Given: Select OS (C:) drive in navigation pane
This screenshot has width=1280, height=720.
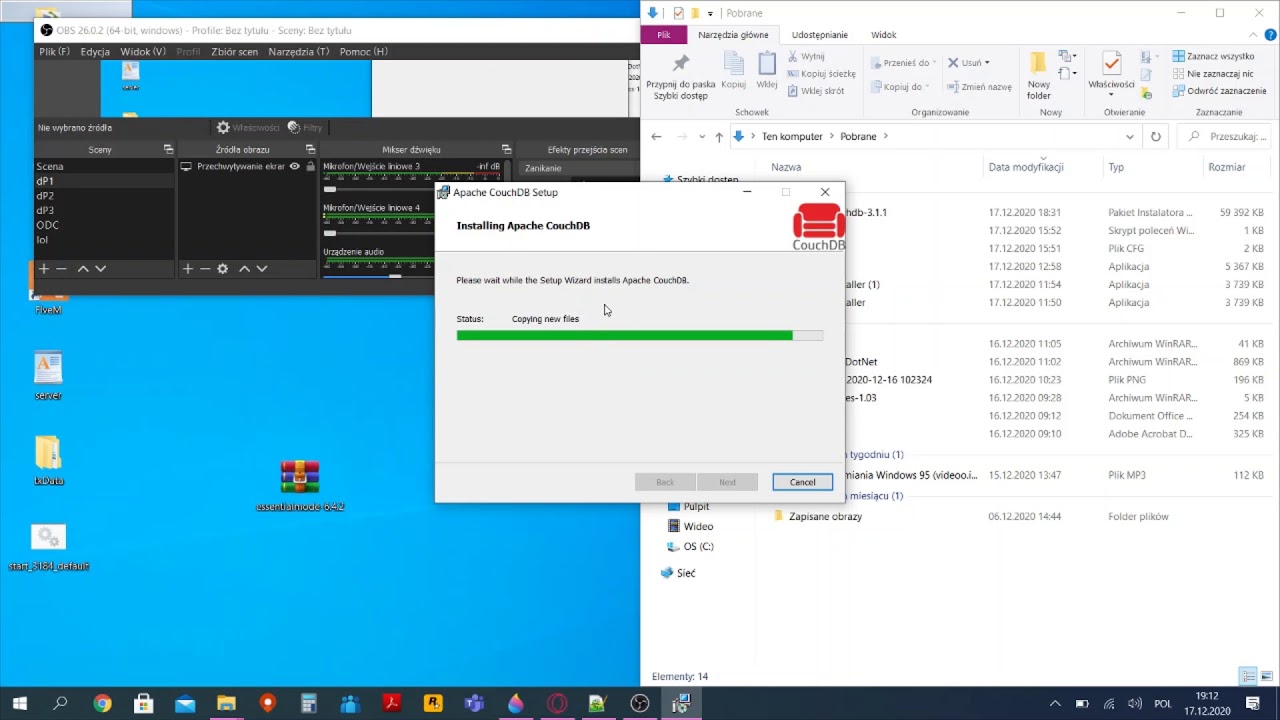Looking at the screenshot, I should click(698, 547).
